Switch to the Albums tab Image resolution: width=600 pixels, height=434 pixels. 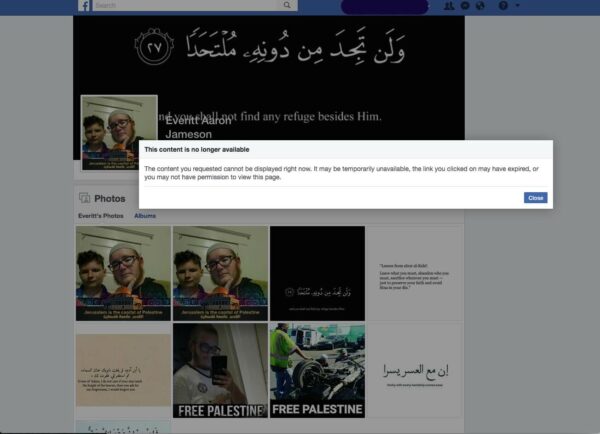coord(145,216)
